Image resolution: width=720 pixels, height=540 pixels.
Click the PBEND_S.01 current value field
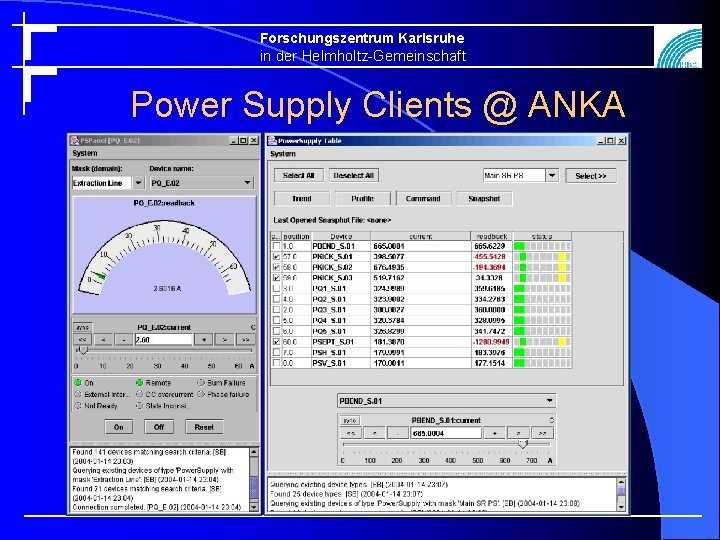(446, 433)
